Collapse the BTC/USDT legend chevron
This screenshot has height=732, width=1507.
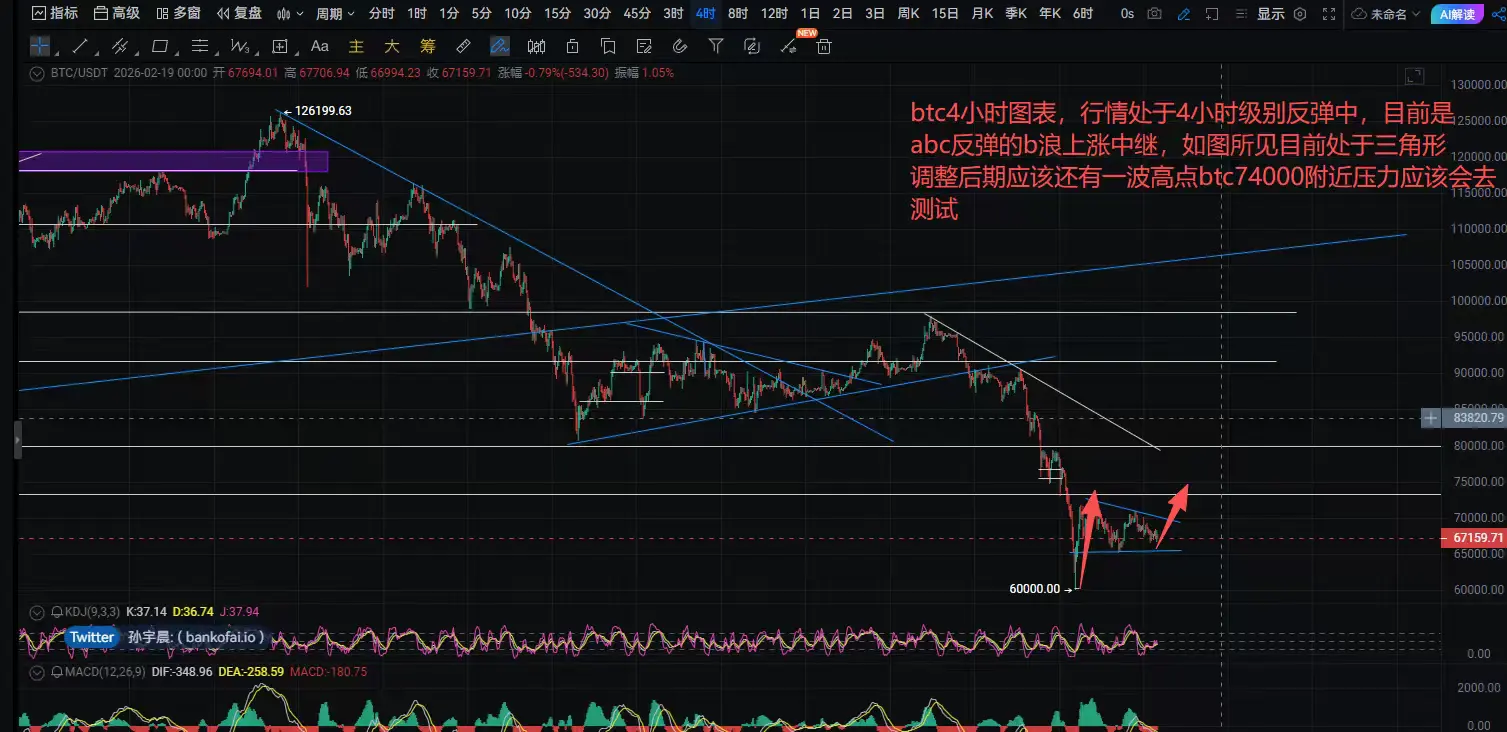(37, 73)
